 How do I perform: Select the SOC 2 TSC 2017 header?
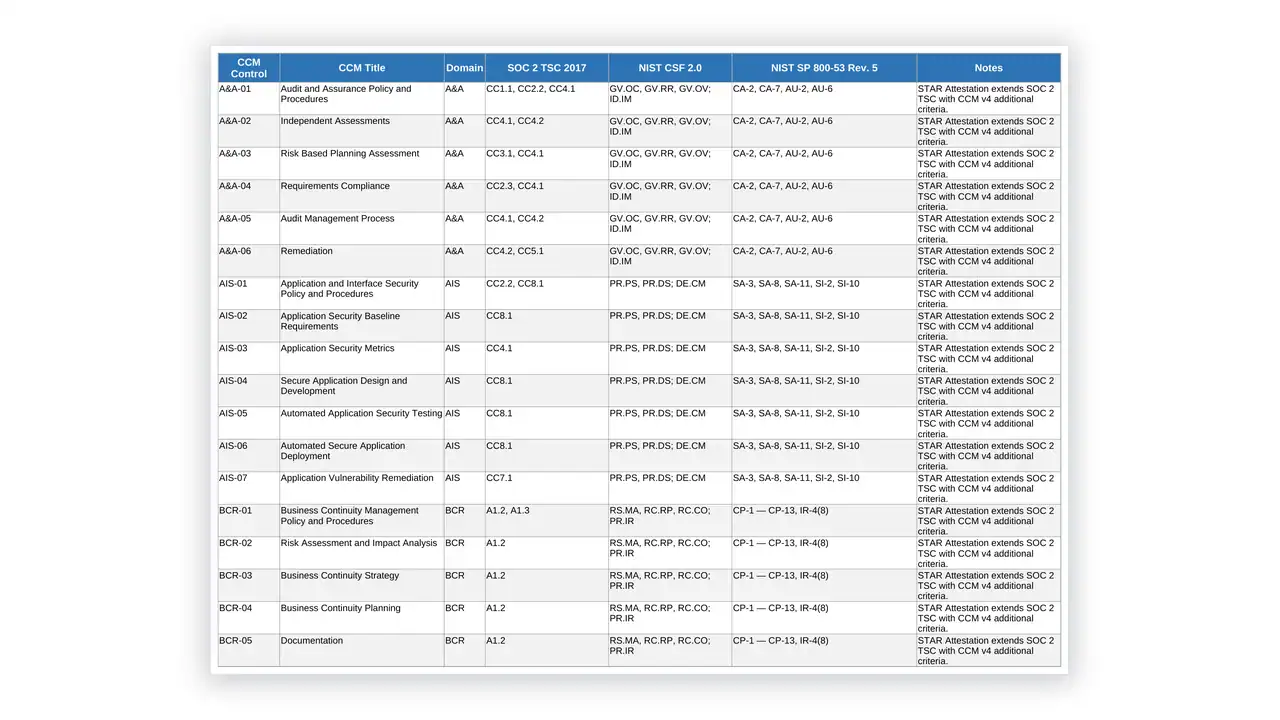(x=547, y=68)
